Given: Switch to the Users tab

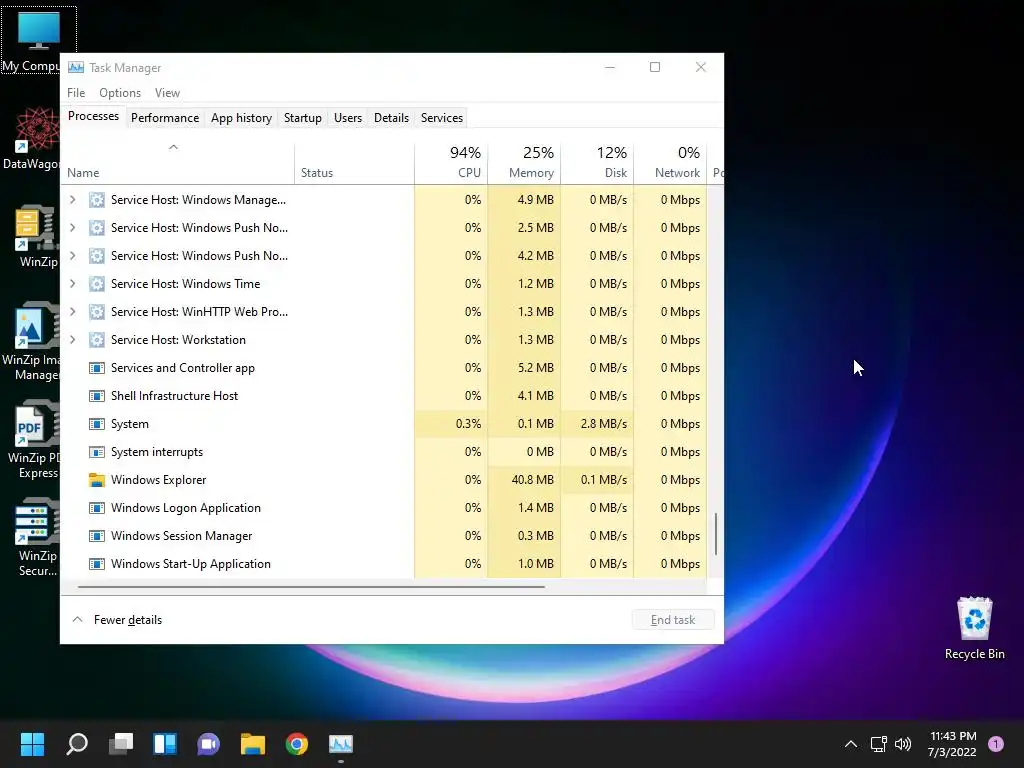Looking at the screenshot, I should coord(347,118).
